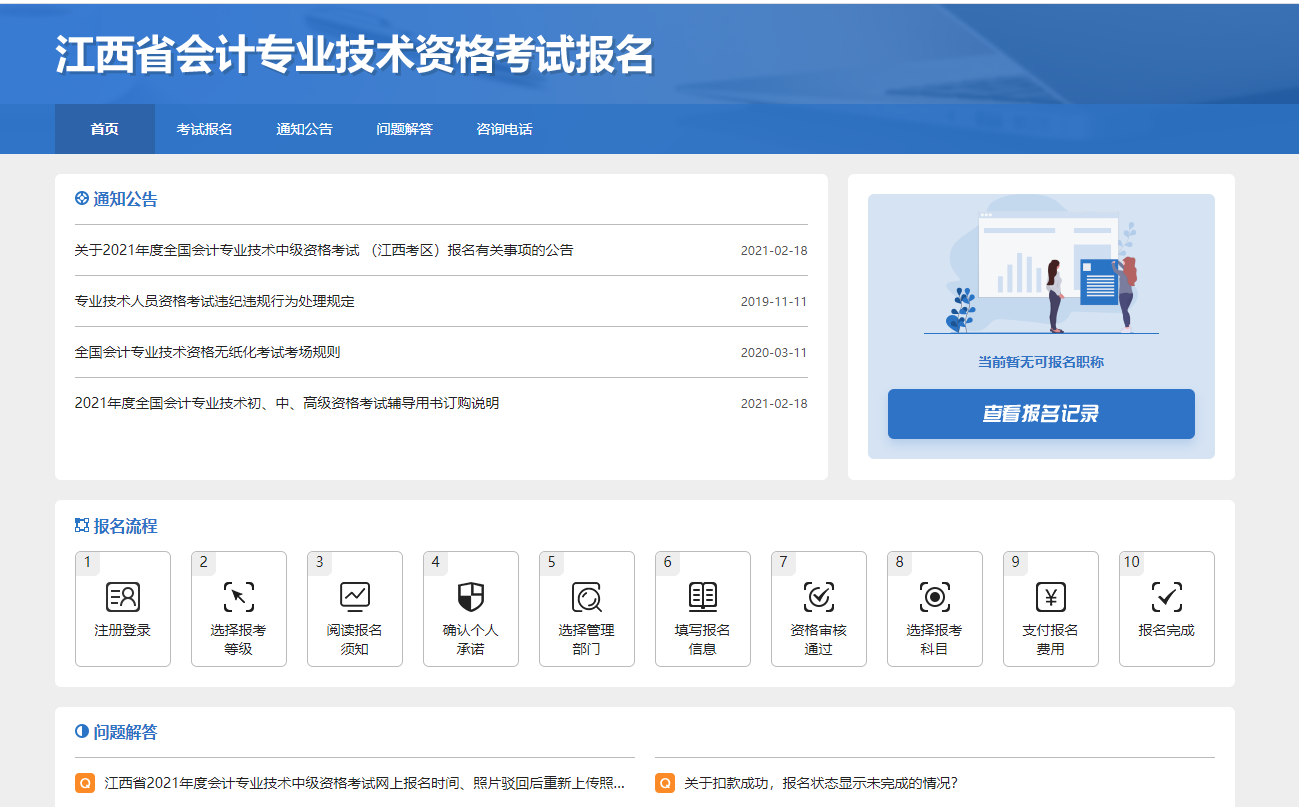Click the 选择报考科目 target step icon
This screenshot has width=1299, height=807.
[x=935, y=595]
